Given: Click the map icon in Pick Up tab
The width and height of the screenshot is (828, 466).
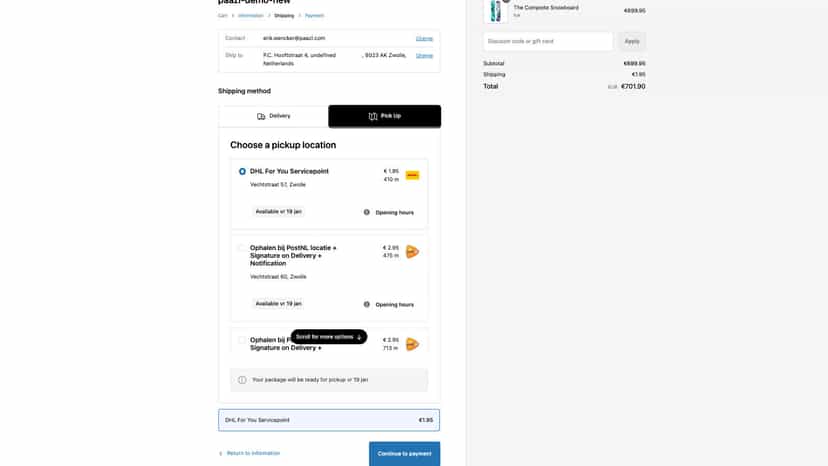Looking at the screenshot, I should (x=373, y=116).
